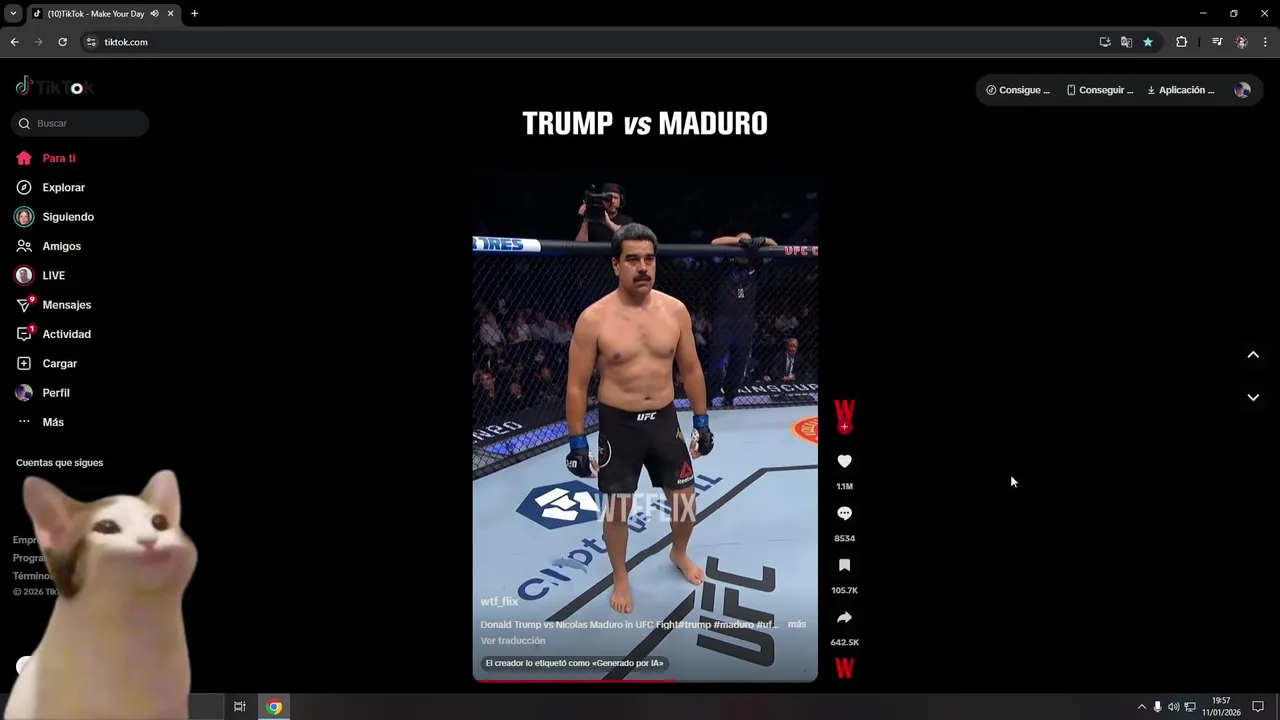Mute the tab via speaker icon
1280x720 pixels.
(154, 14)
